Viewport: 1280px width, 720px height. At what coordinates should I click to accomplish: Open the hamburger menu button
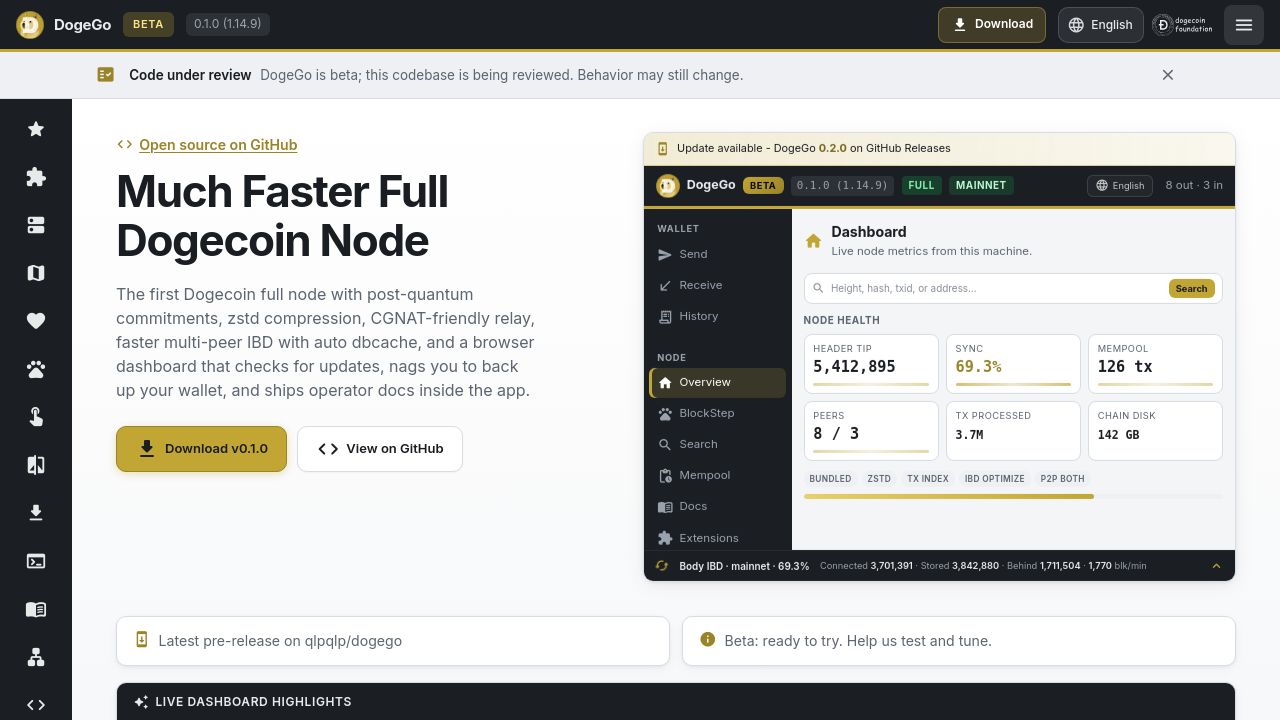pos(1244,25)
